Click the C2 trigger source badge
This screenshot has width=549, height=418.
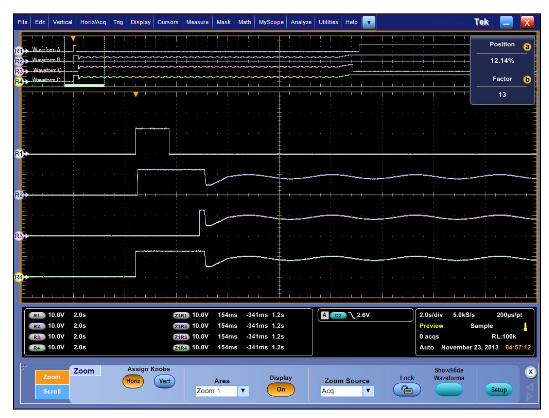coord(338,315)
